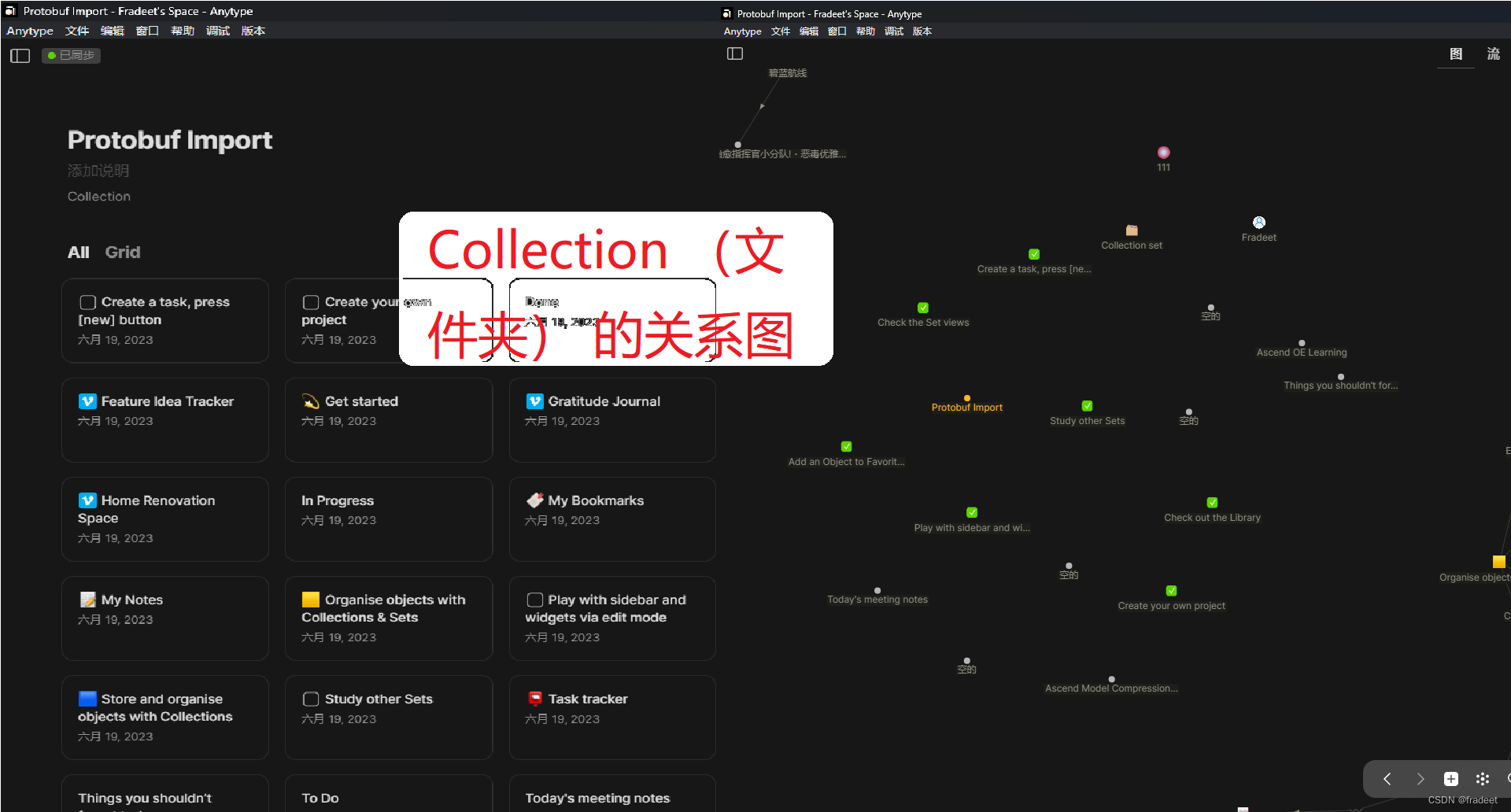Click the Collection type label
Image resolution: width=1511 pixels, height=812 pixels.
click(x=99, y=197)
